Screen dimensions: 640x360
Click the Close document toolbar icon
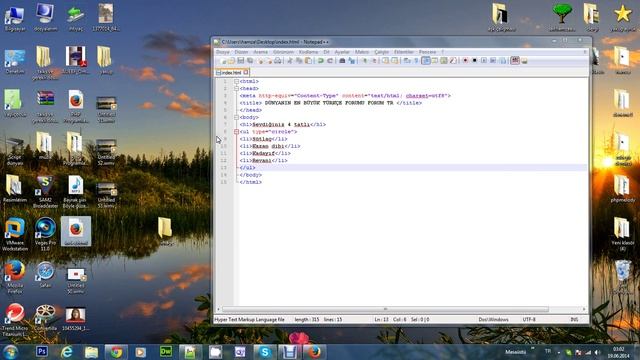(260, 61)
